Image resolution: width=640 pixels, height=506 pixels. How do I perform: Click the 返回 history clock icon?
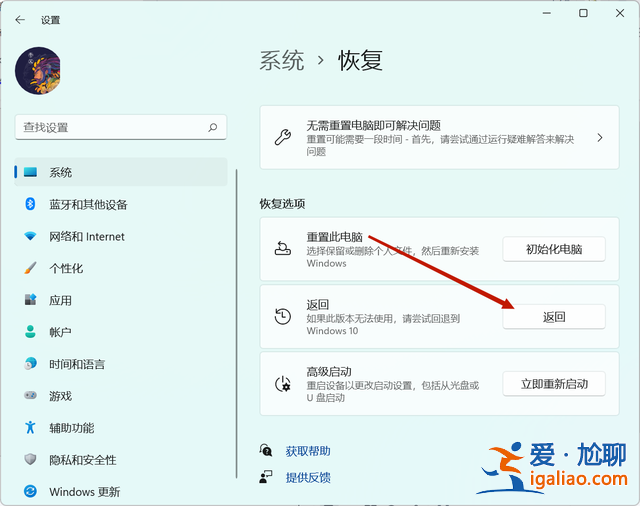282,316
